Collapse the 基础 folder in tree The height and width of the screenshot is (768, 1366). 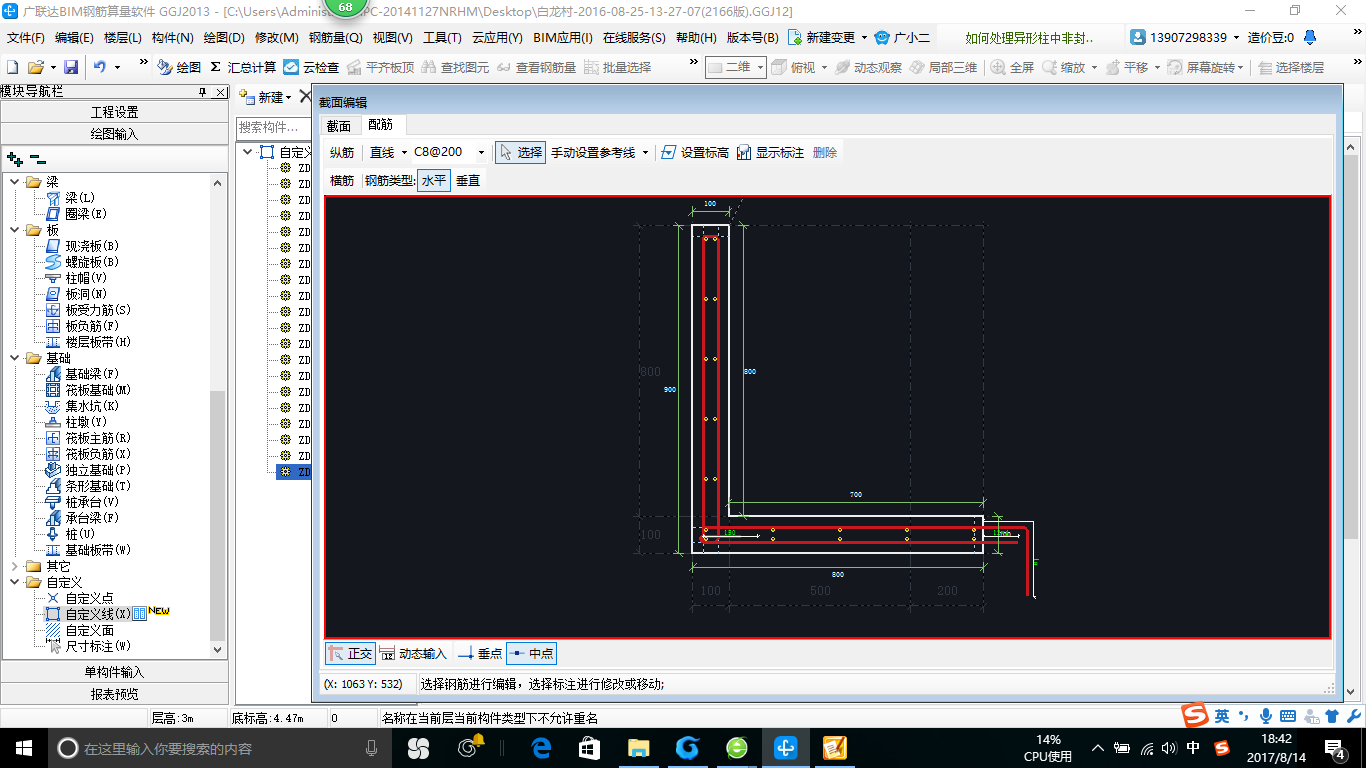15,358
